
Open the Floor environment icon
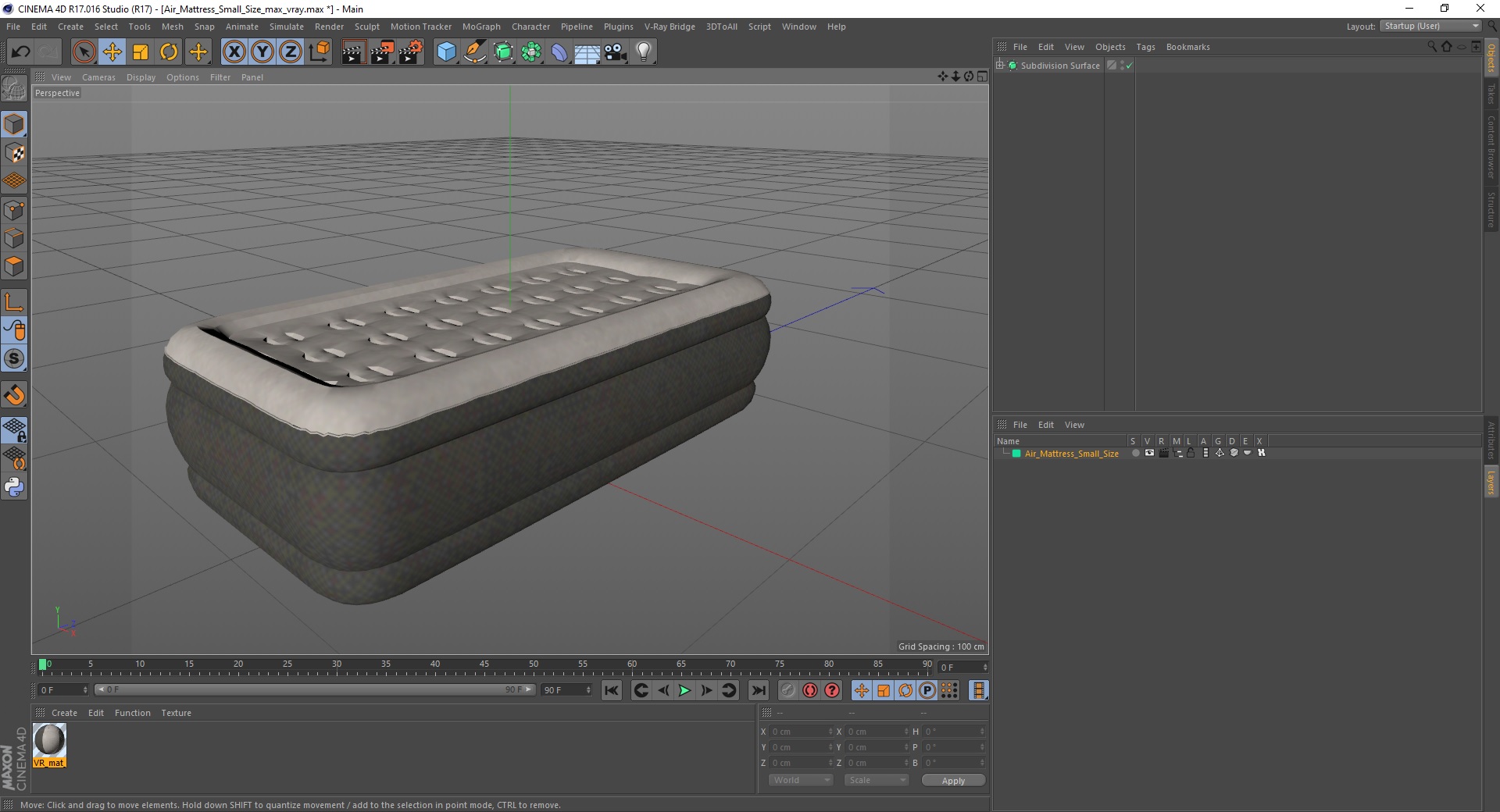[587, 52]
